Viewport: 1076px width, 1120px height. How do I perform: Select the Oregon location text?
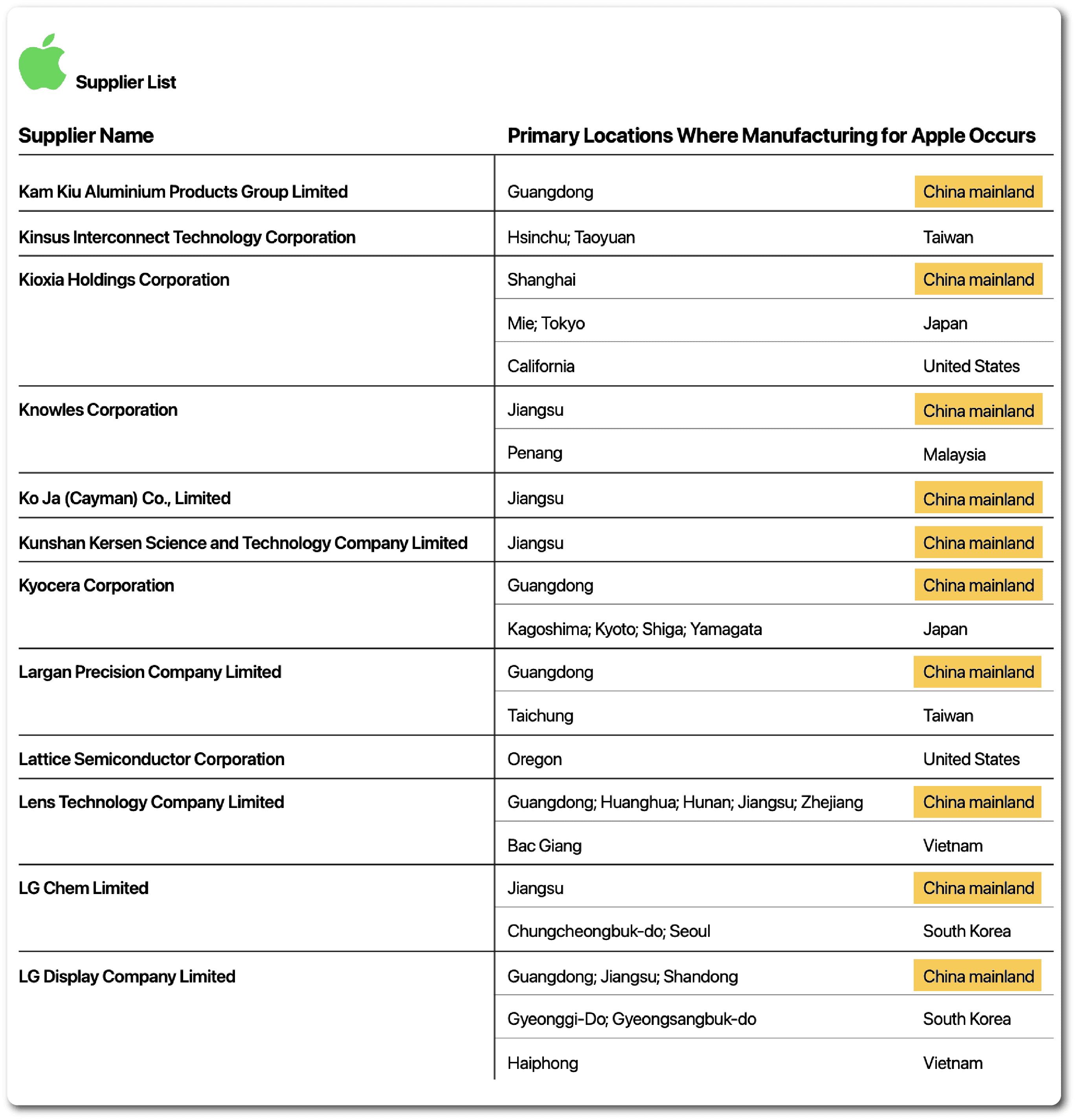pyautogui.click(x=534, y=759)
